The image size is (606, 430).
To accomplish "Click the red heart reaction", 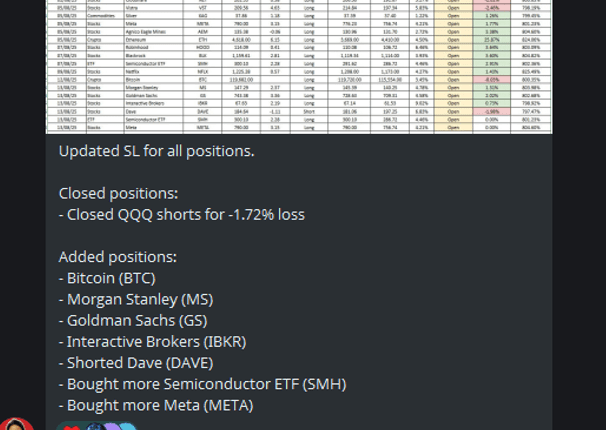I will point(72,427).
